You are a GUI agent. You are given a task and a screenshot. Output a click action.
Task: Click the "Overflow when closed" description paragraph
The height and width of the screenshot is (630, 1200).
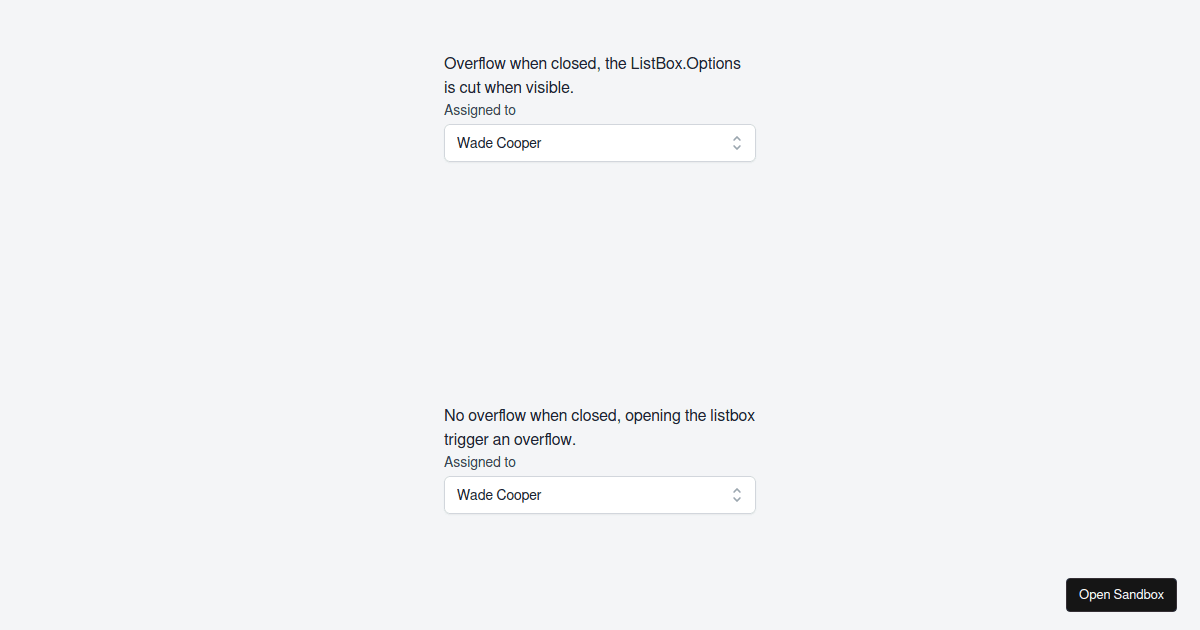pos(593,75)
